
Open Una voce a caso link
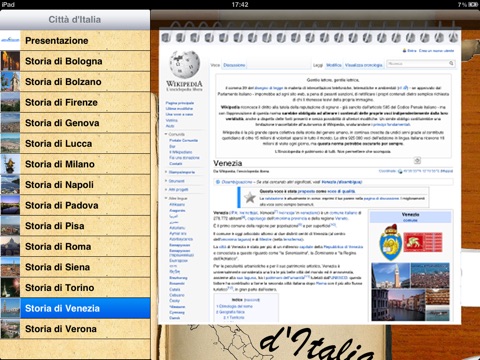[x=179, y=114]
